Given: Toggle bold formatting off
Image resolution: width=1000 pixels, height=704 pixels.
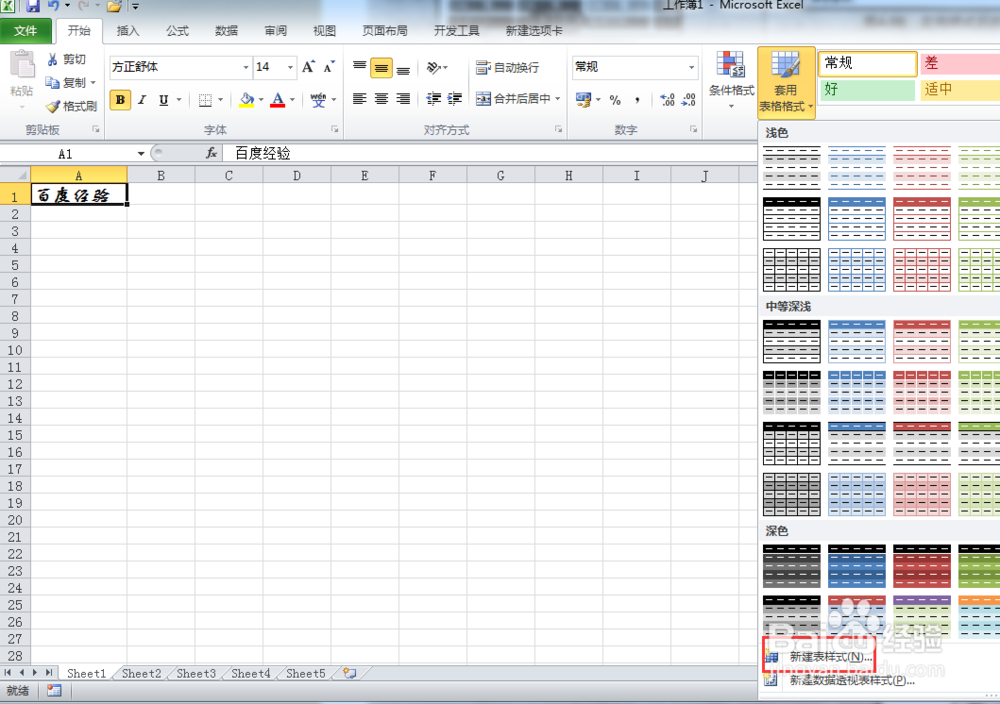Looking at the screenshot, I should pyautogui.click(x=119, y=100).
